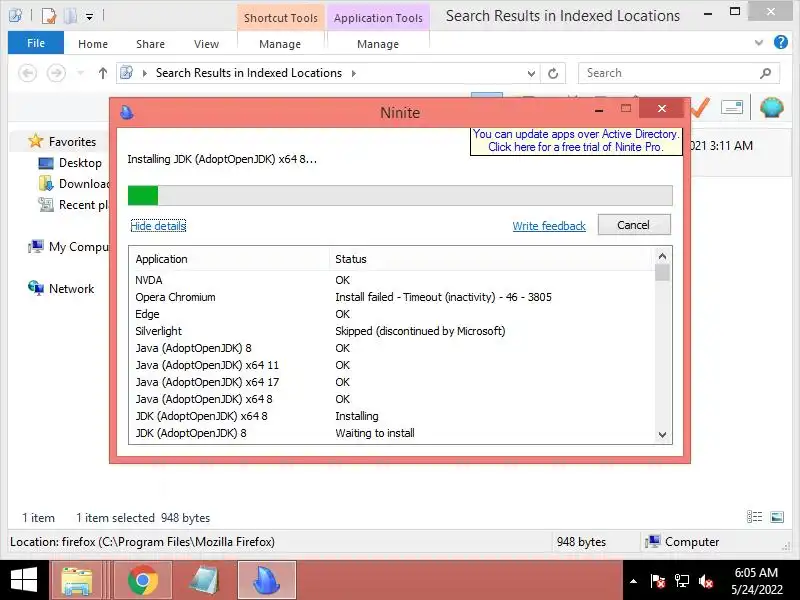The height and width of the screenshot is (600, 800).
Task: Refresh the Explorer search results
Action: 553,73
